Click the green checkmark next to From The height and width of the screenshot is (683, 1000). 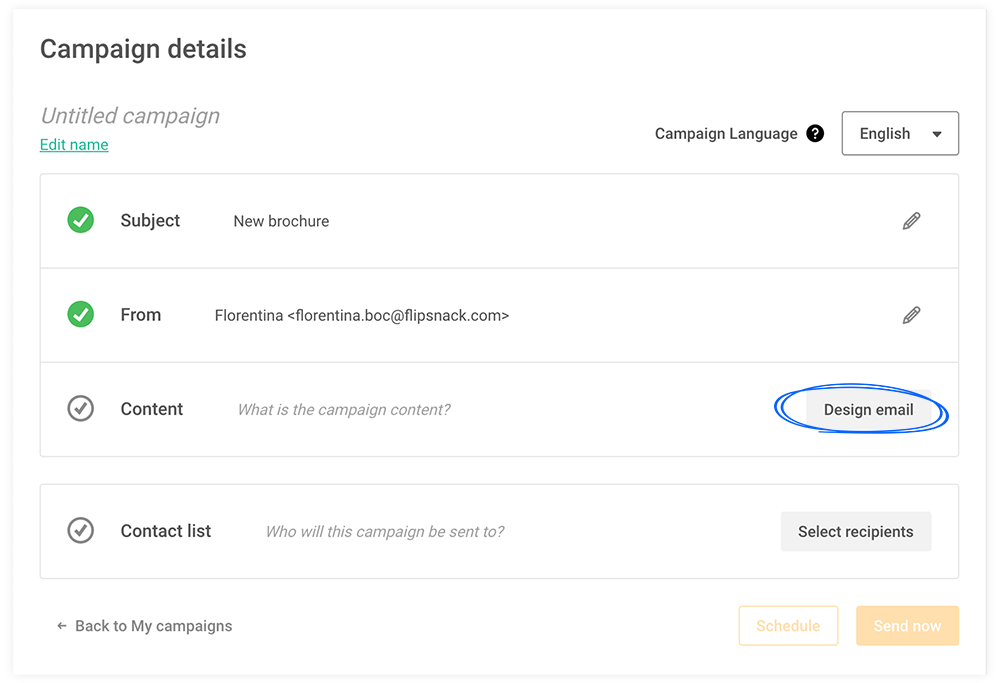pyautogui.click(x=80, y=314)
